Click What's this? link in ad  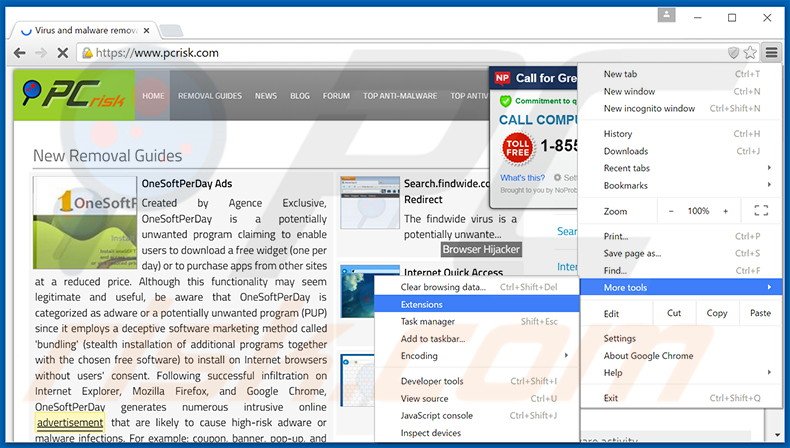click(522, 177)
